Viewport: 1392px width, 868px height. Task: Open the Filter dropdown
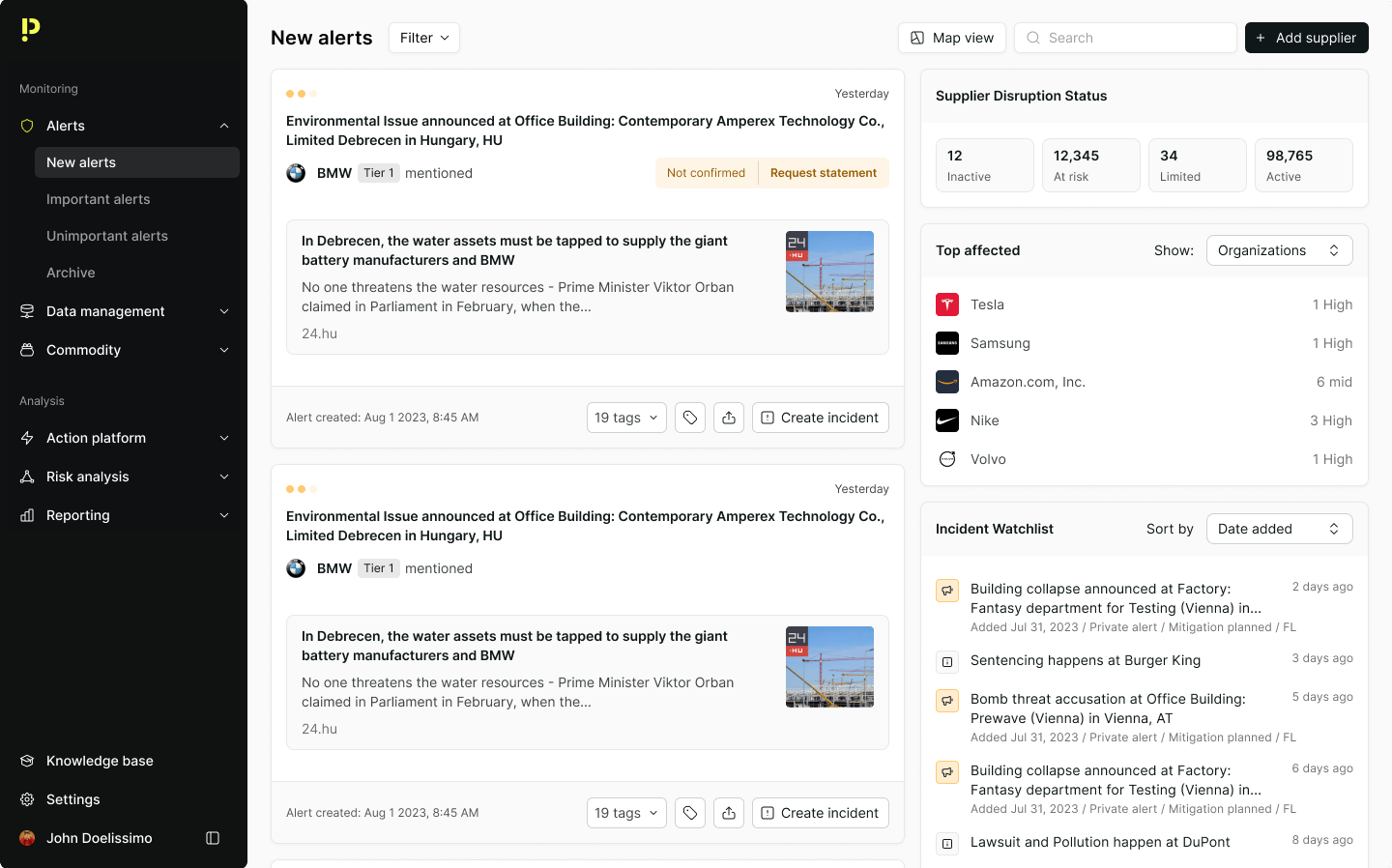(424, 38)
